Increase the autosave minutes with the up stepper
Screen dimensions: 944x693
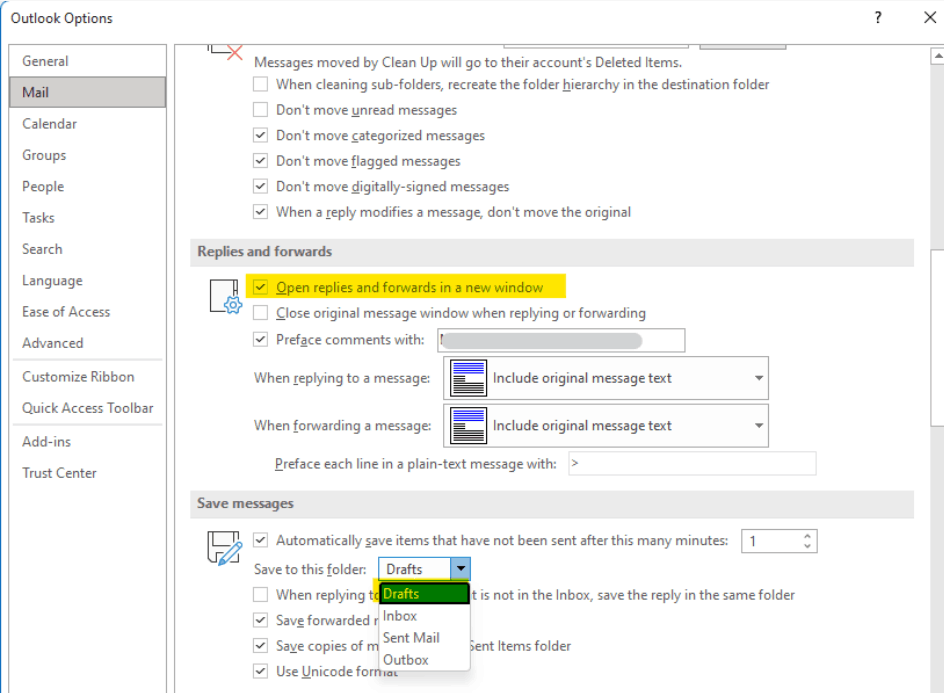tap(808, 535)
